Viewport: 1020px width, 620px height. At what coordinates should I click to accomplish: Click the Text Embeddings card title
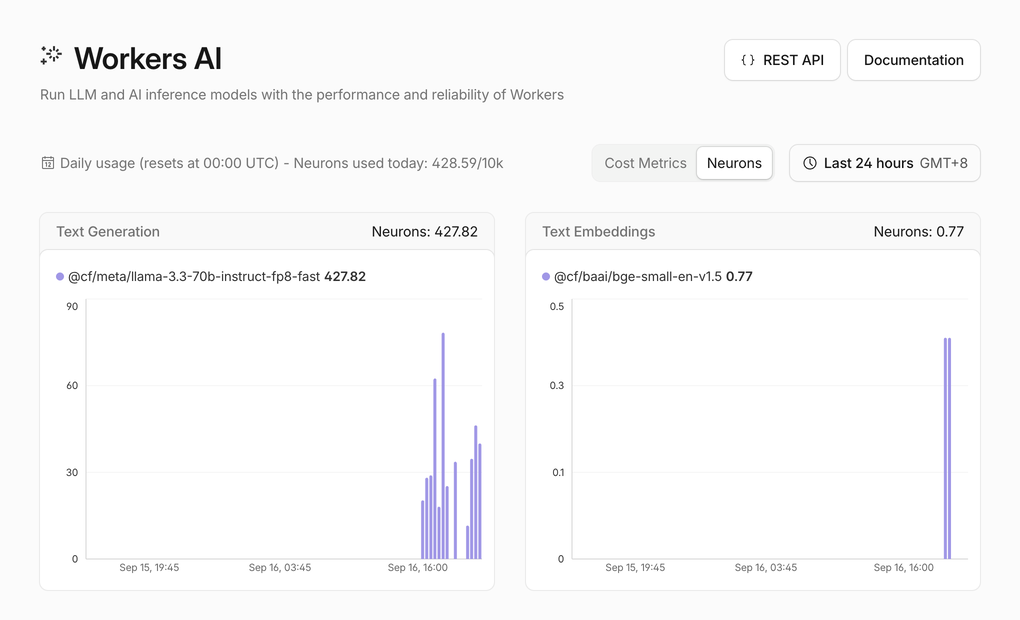coord(598,232)
